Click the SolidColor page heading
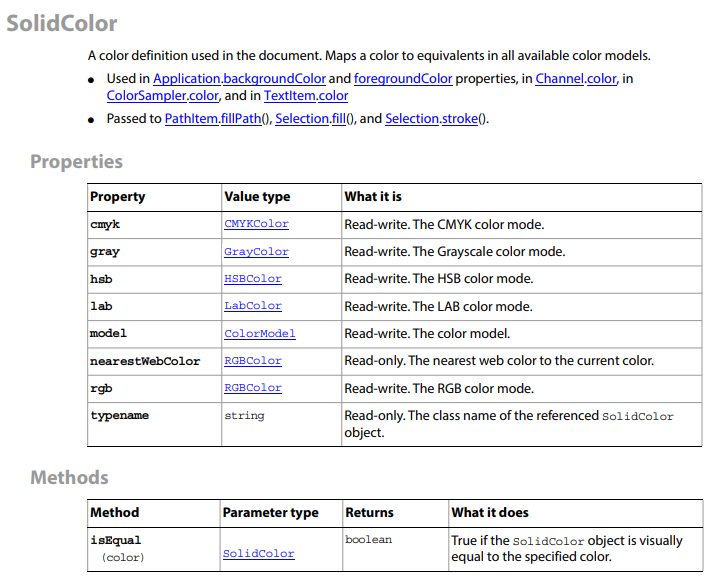This screenshot has width=715, height=580. [x=62, y=23]
